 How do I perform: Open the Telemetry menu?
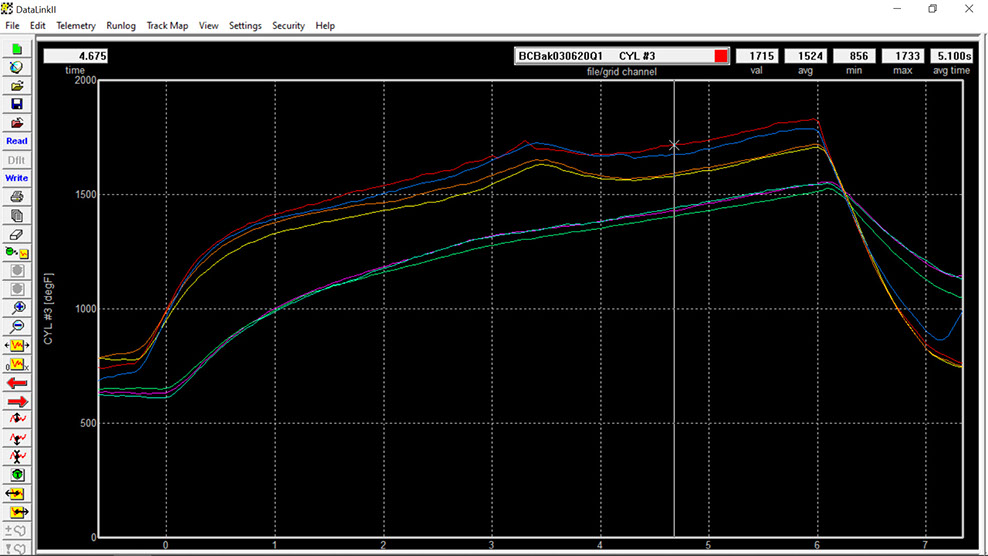pos(76,25)
